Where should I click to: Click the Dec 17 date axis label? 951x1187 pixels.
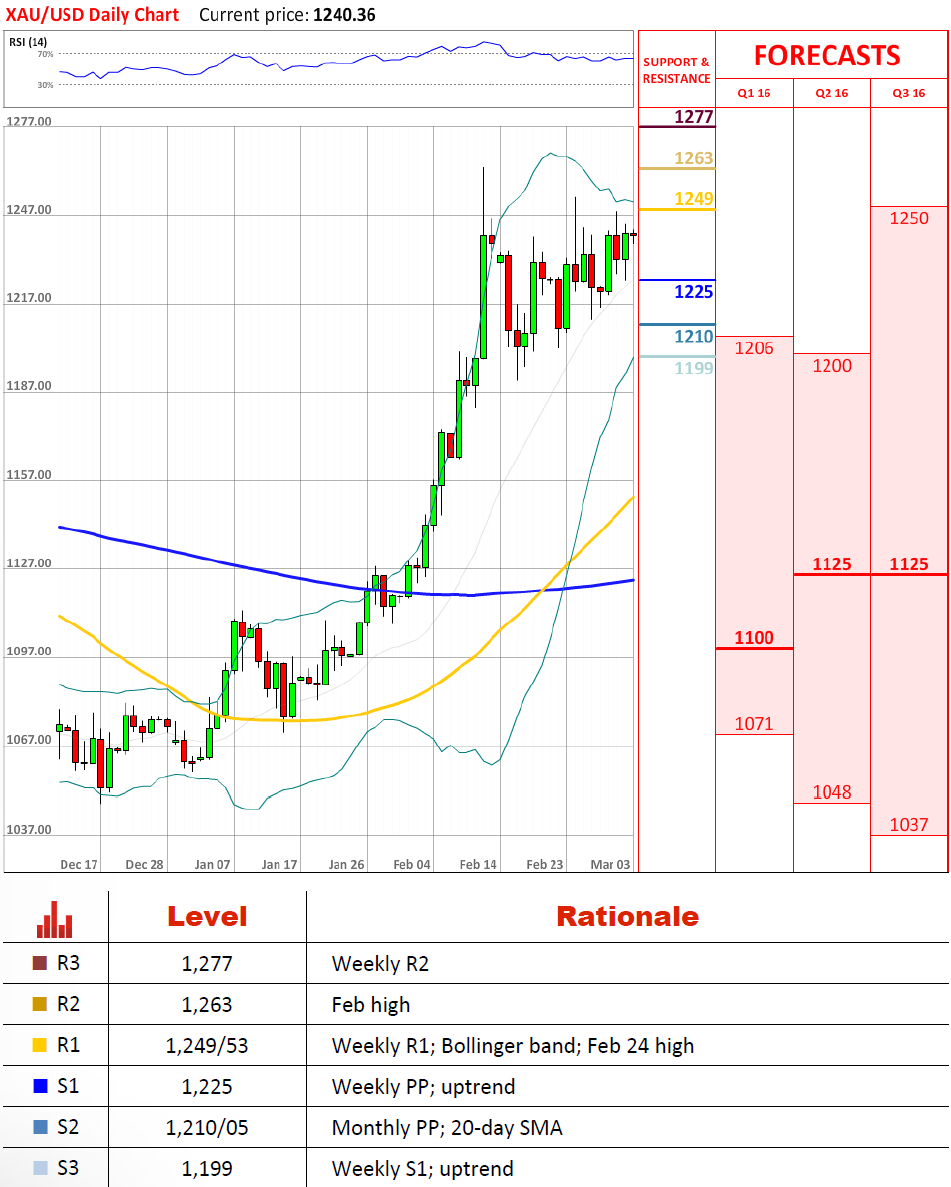click(x=79, y=864)
